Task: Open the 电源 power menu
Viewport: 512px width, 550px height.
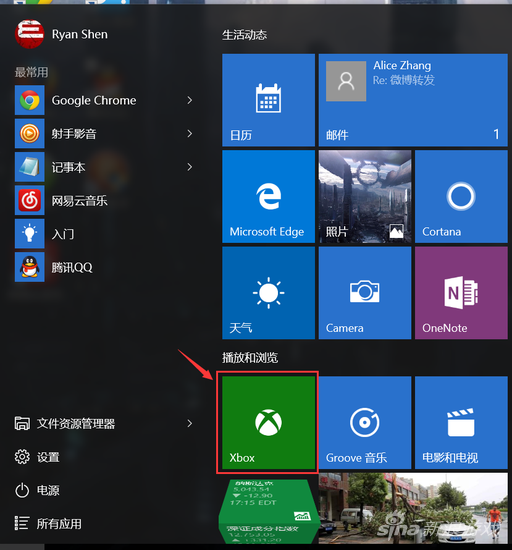Action: (x=37, y=490)
